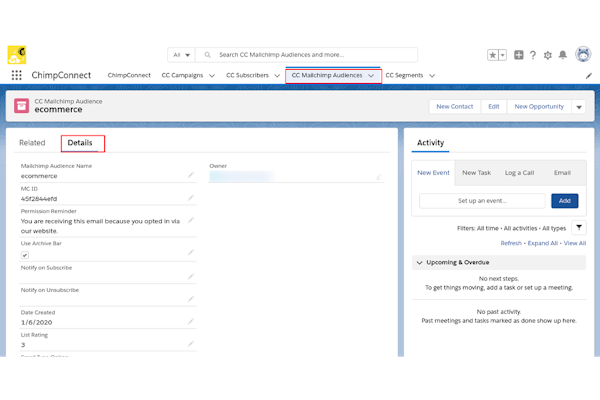Open the activity filter funnel button
600x400 pixels.
coord(579,228)
